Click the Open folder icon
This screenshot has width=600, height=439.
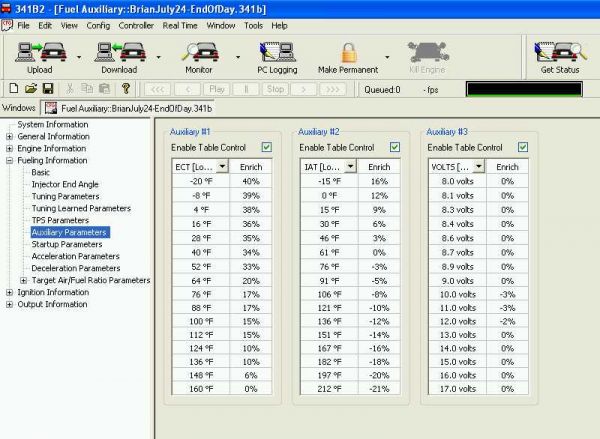pyautogui.click(x=29, y=89)
